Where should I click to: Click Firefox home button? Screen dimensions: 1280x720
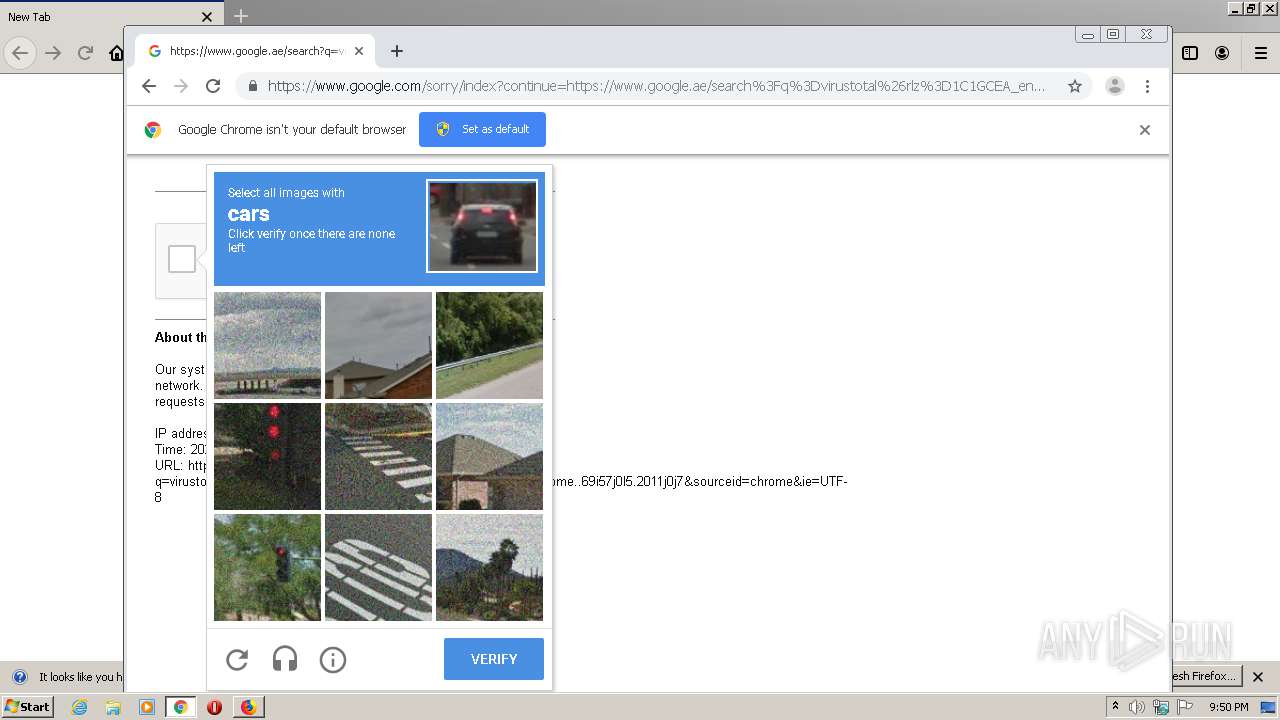pos(116,53)
